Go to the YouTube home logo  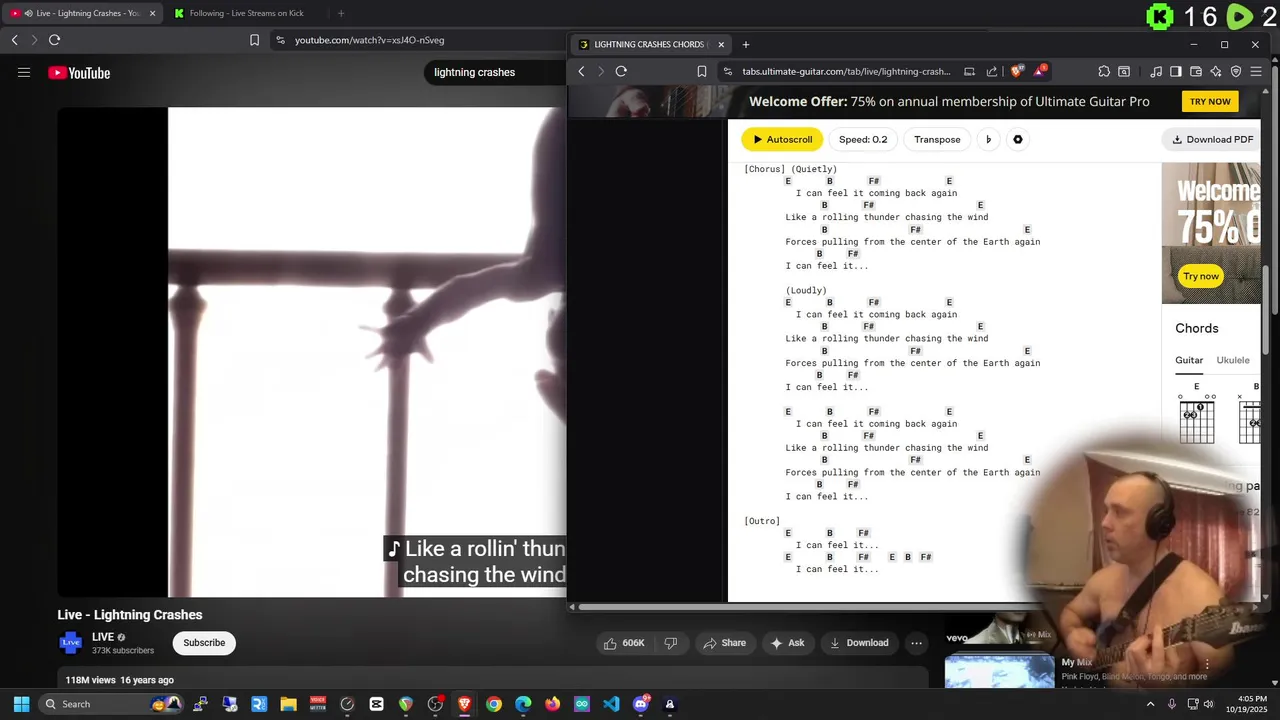[79, 73]
